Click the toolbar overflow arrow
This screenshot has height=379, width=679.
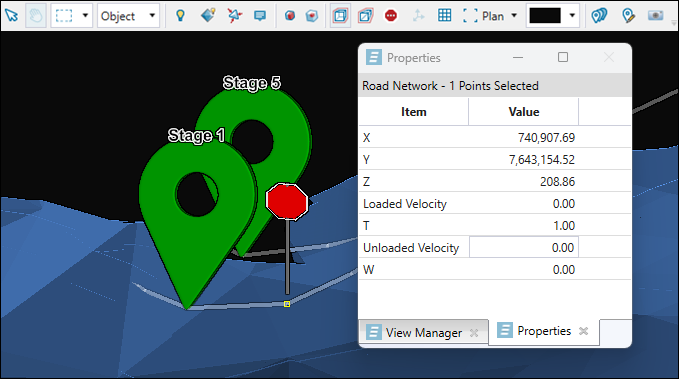click(674, 22)
